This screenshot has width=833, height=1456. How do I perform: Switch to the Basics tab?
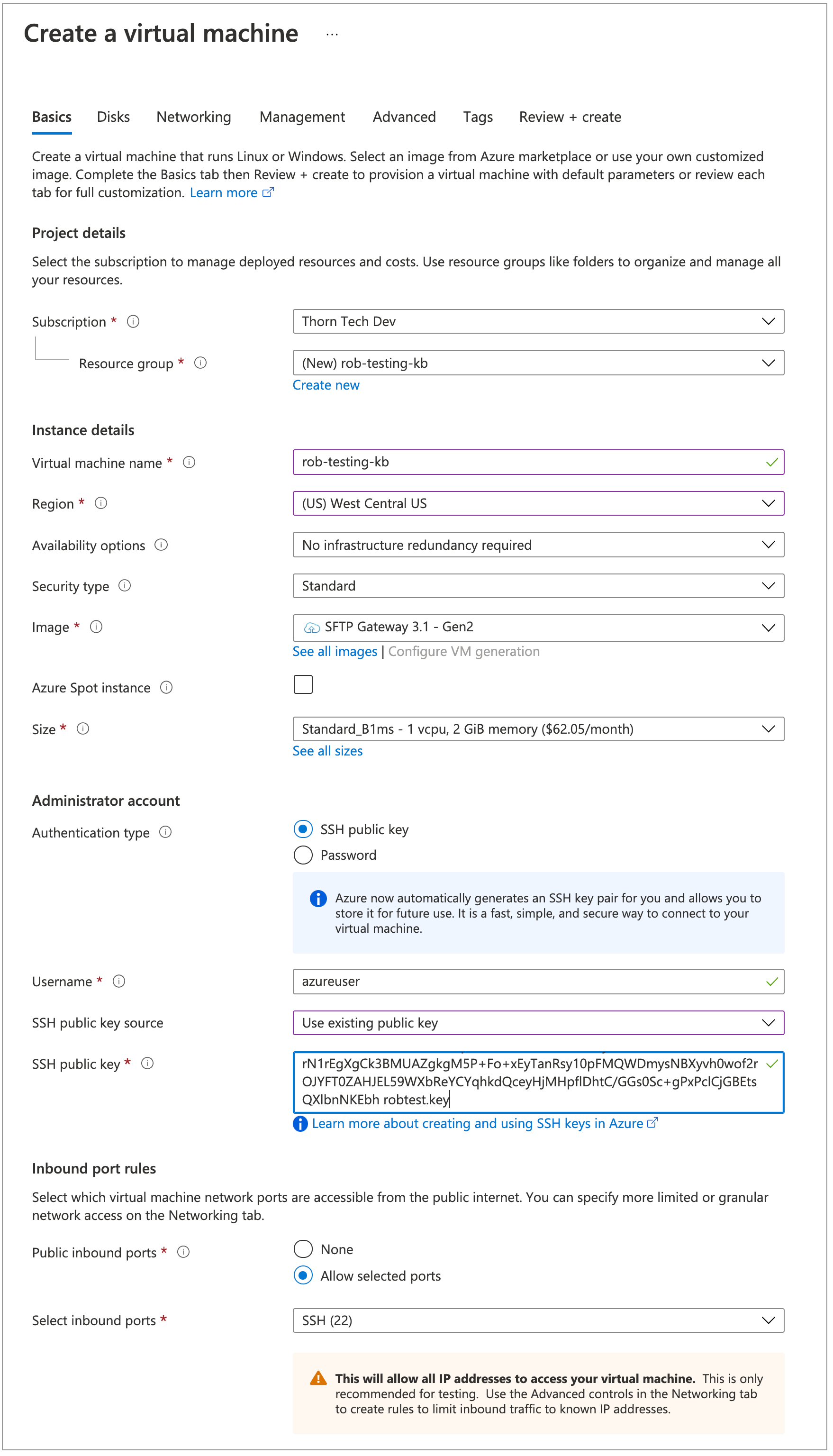pyautogui.click(x=52, y=117)
